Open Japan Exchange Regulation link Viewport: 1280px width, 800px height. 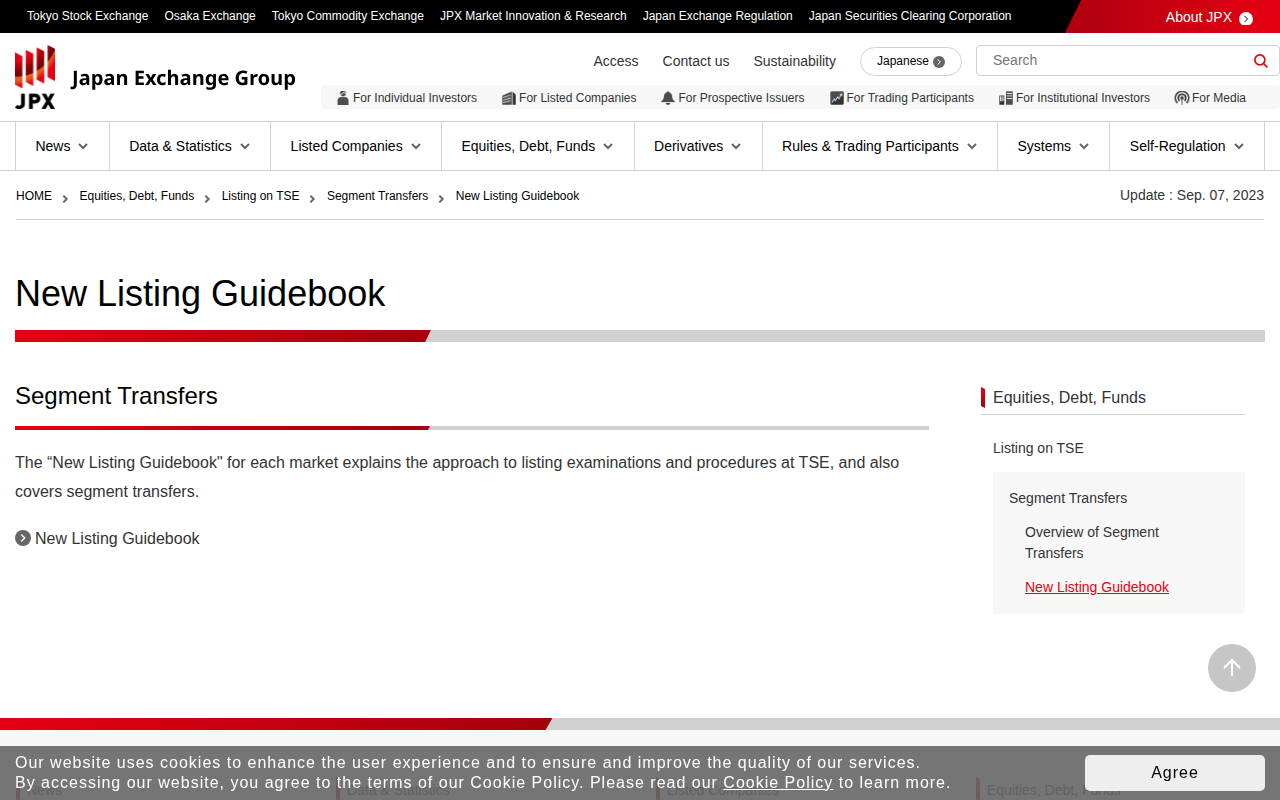point(718,16)
